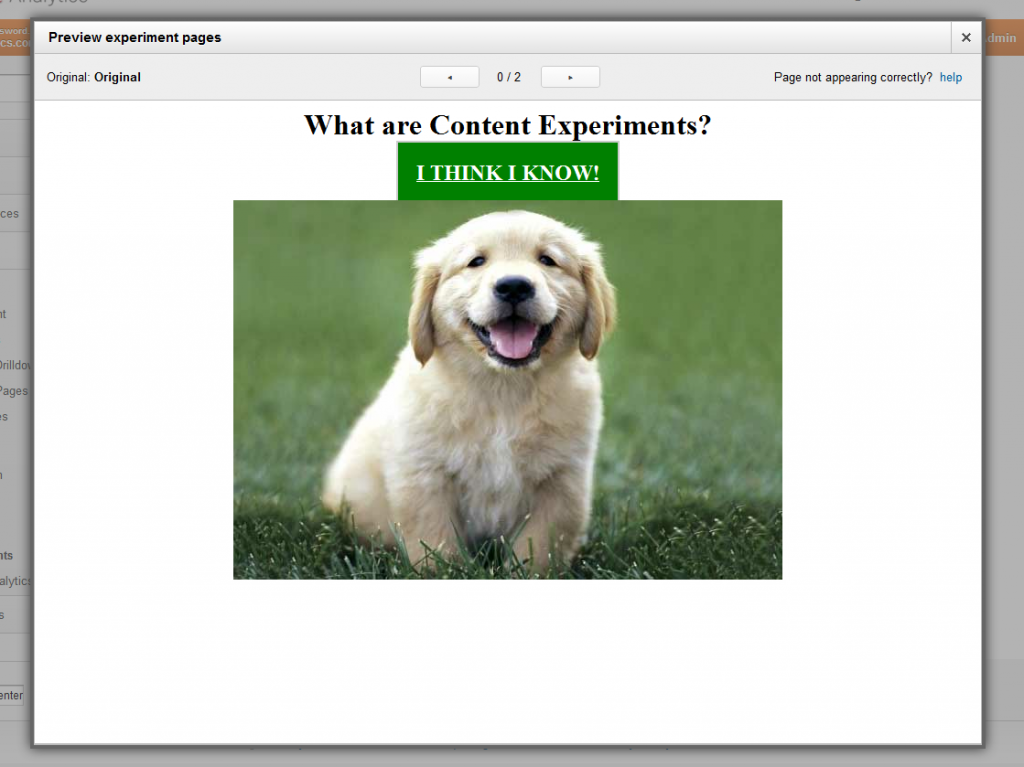Close the Preview experiment pages dialog
This screenshot has width=1024, height=767.
(966, 38)
